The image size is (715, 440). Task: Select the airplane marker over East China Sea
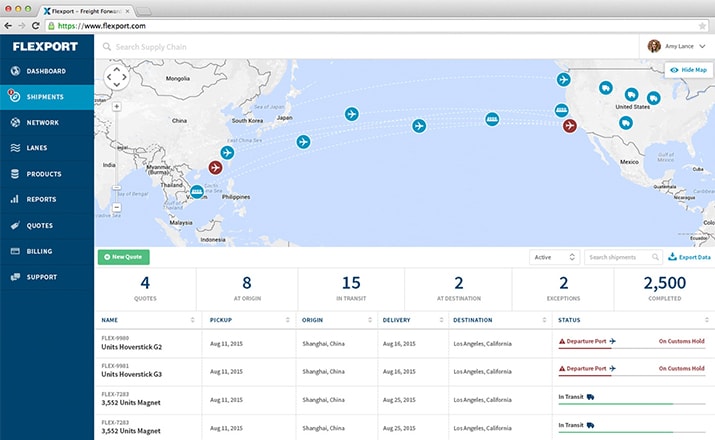coord(303,141)
